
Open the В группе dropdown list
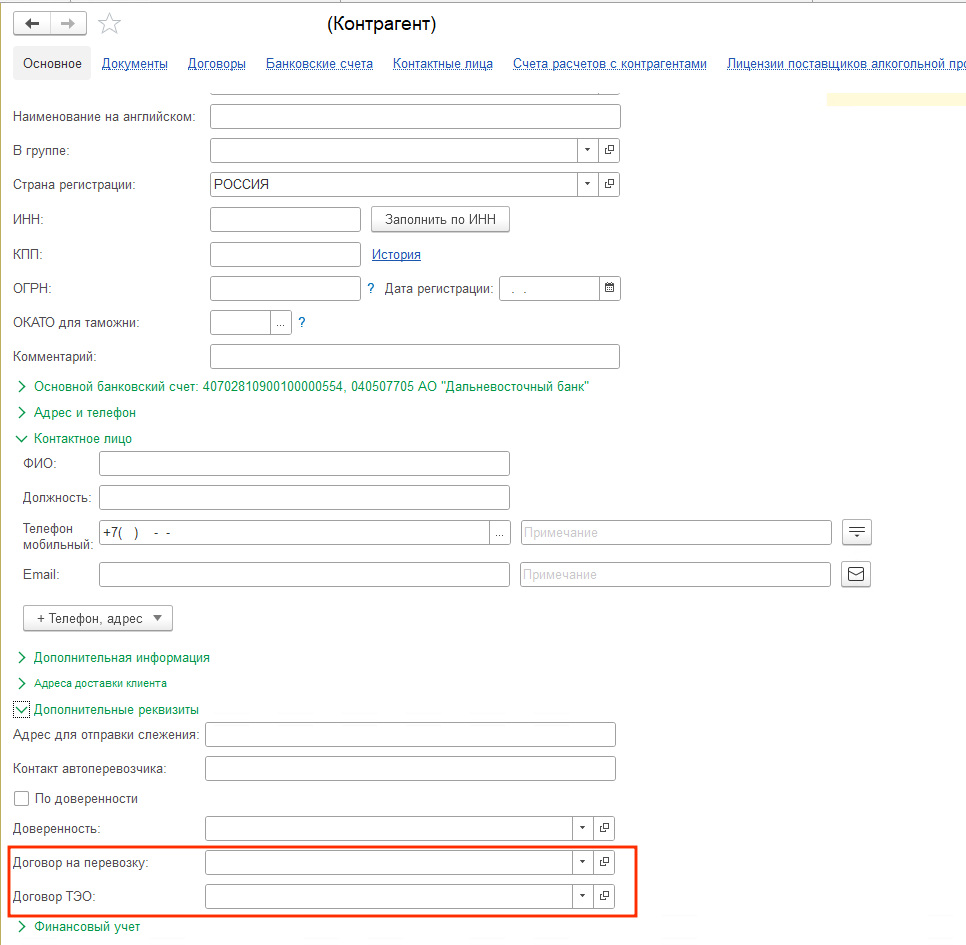click(x=588, y=150)
